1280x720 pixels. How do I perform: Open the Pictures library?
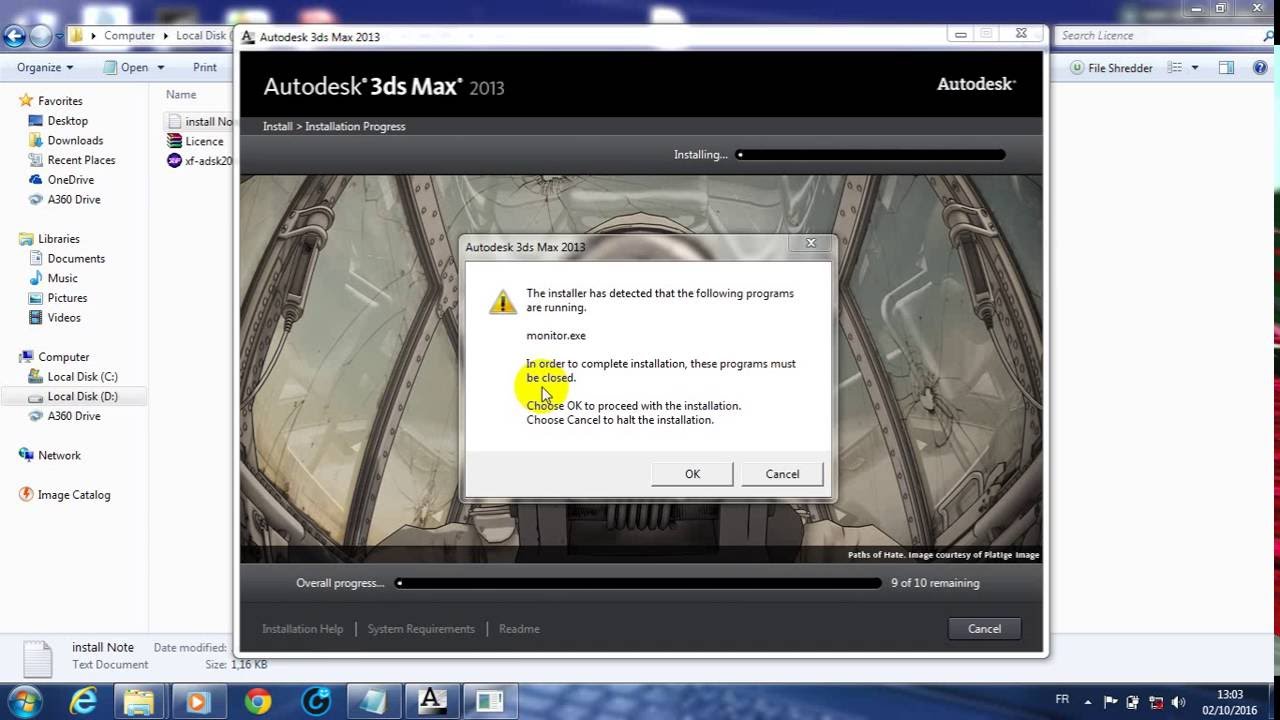(x=67, y=298)
